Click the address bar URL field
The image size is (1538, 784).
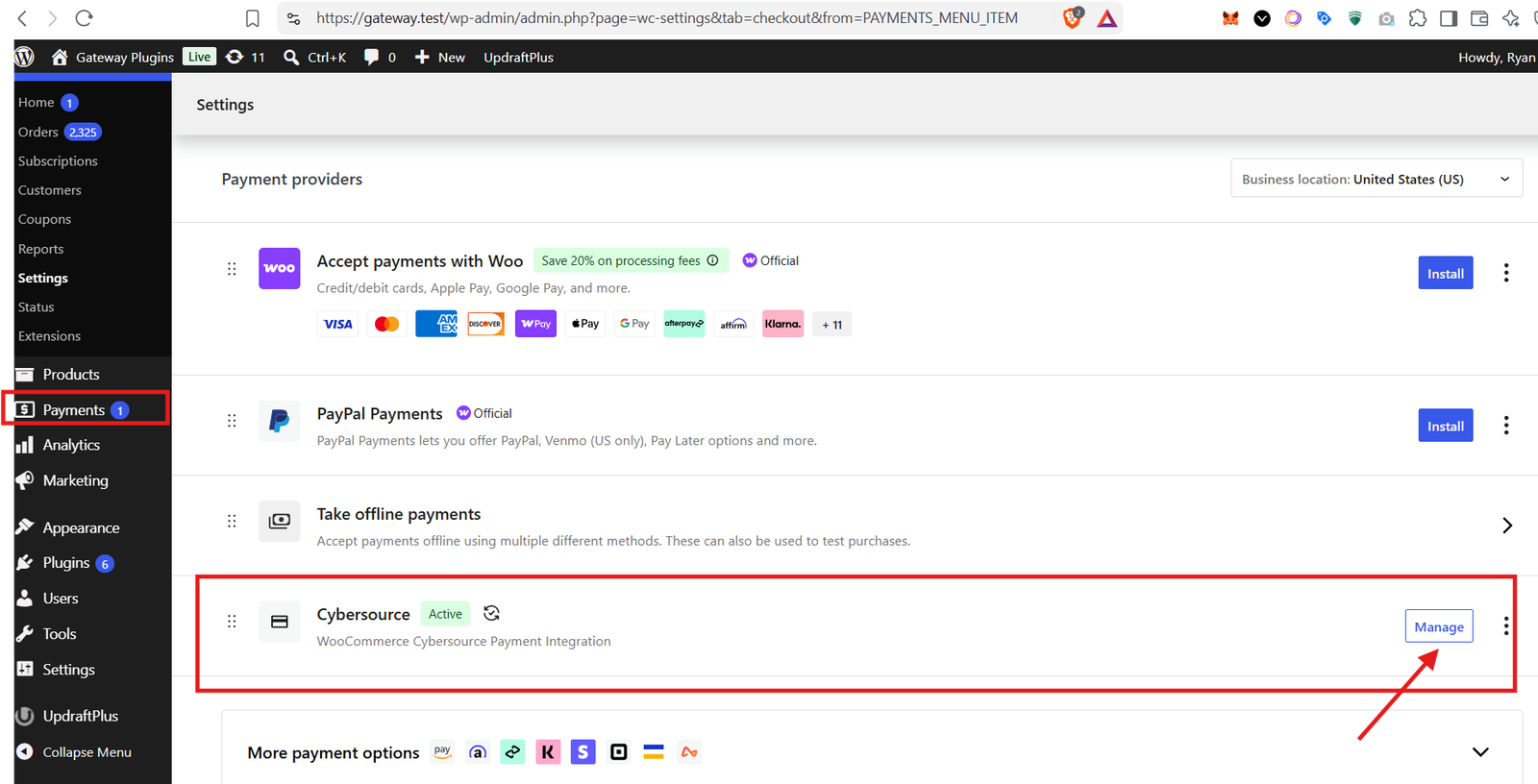coord(667,18)
